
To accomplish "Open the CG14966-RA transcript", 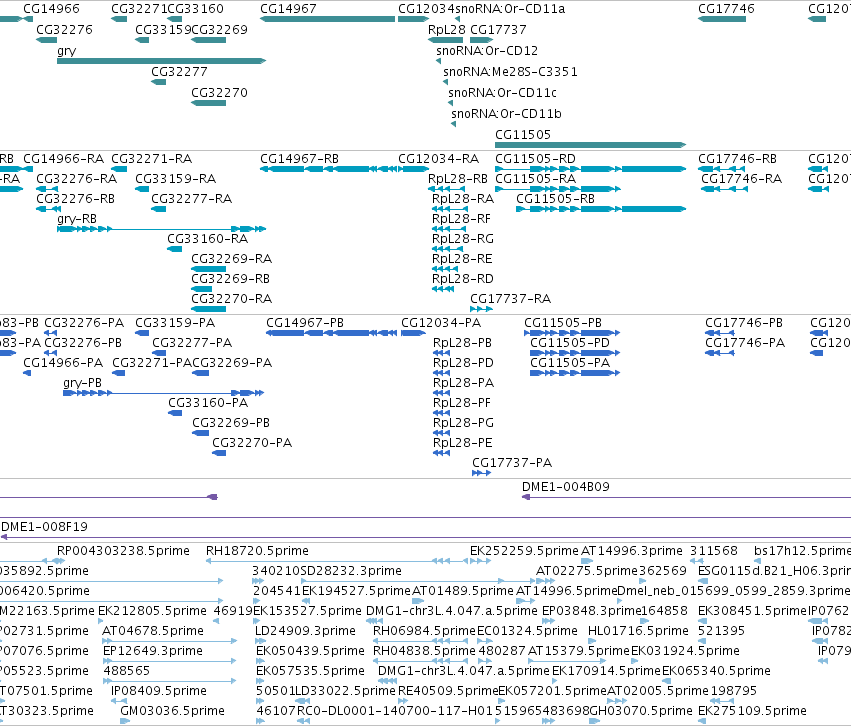I will coord(28,169).
